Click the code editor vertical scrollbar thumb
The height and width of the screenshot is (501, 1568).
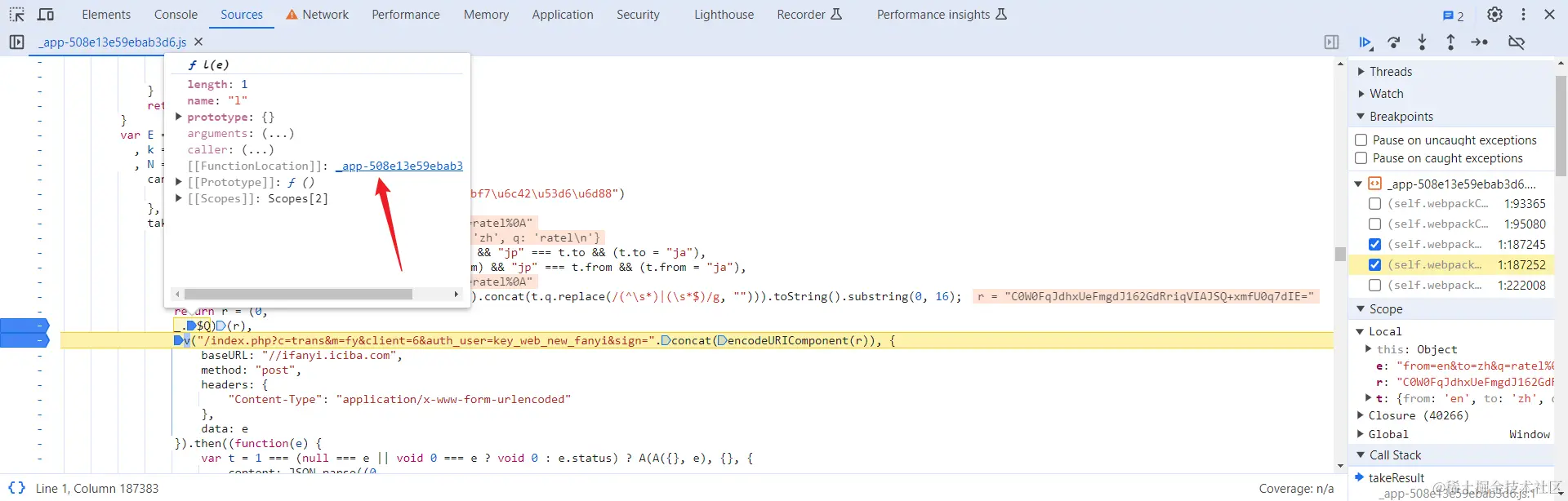coord(1340,254)
